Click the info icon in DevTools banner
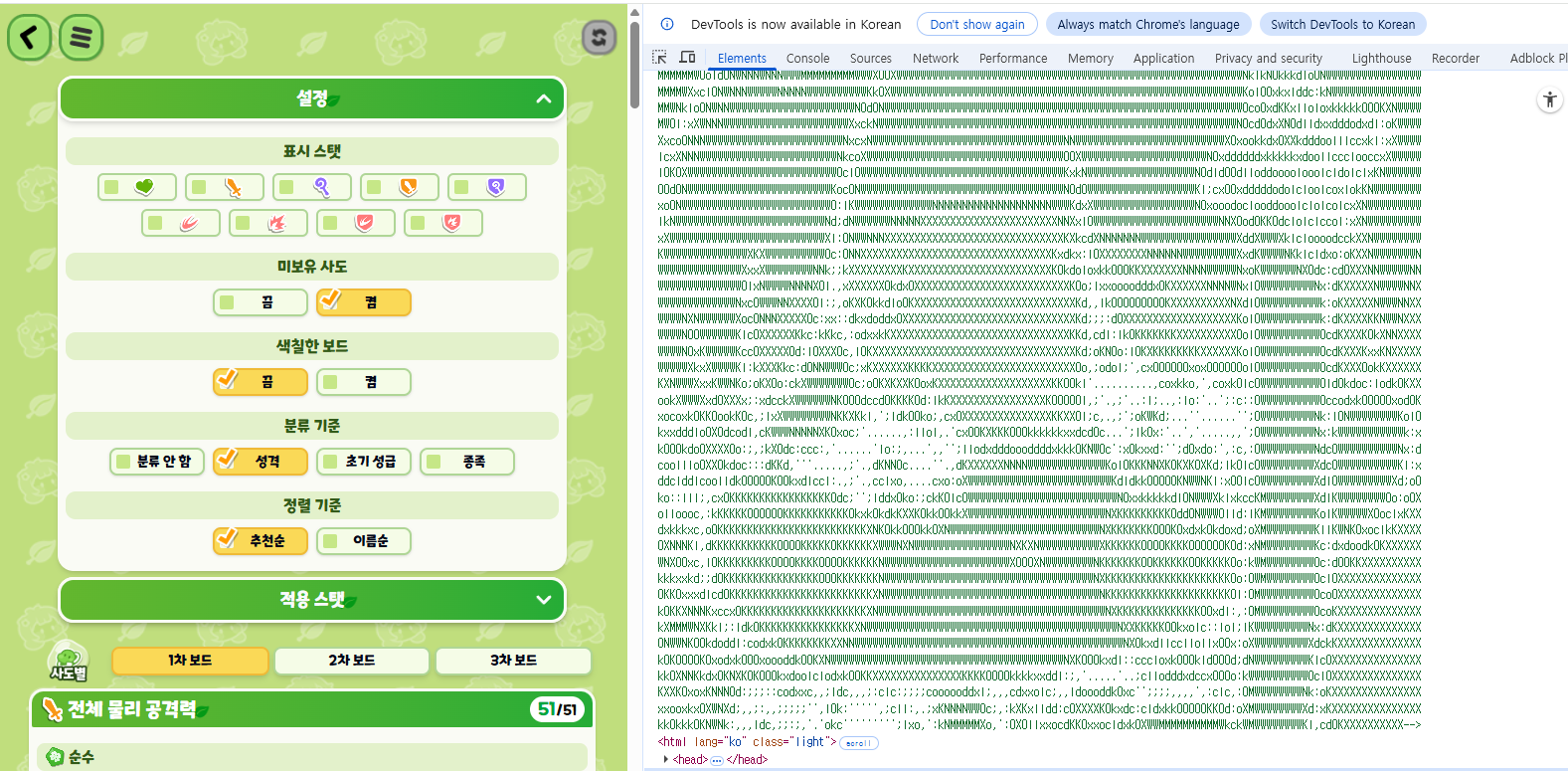Screen dimensions: 1568x771 [667, 24]
